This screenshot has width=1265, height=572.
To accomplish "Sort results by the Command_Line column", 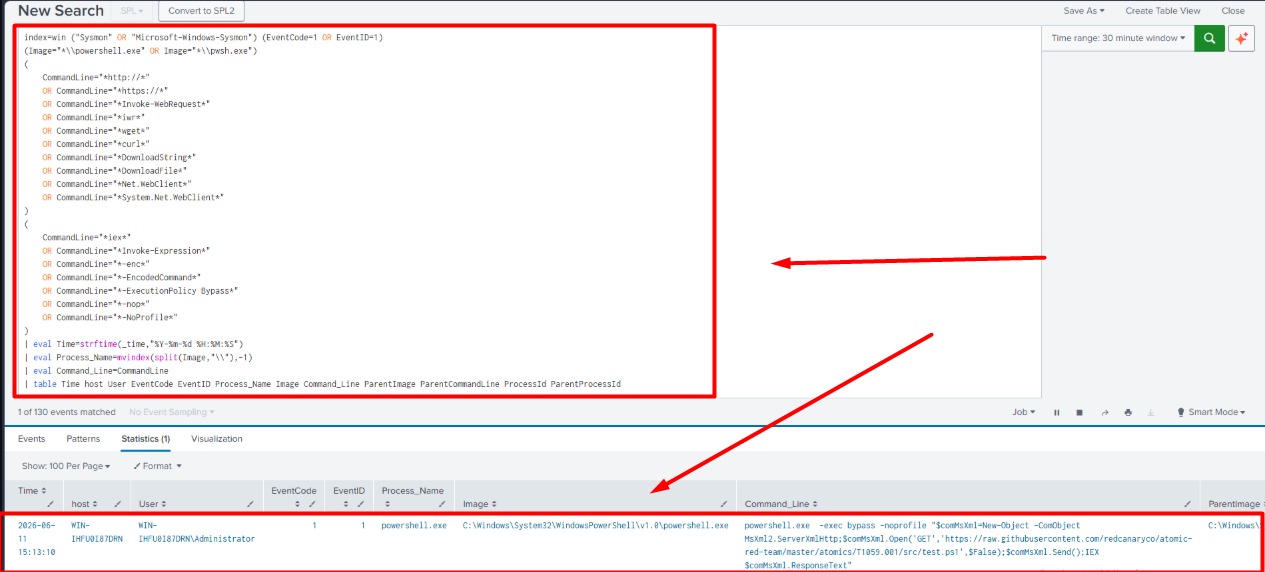I will pos(783,503).
